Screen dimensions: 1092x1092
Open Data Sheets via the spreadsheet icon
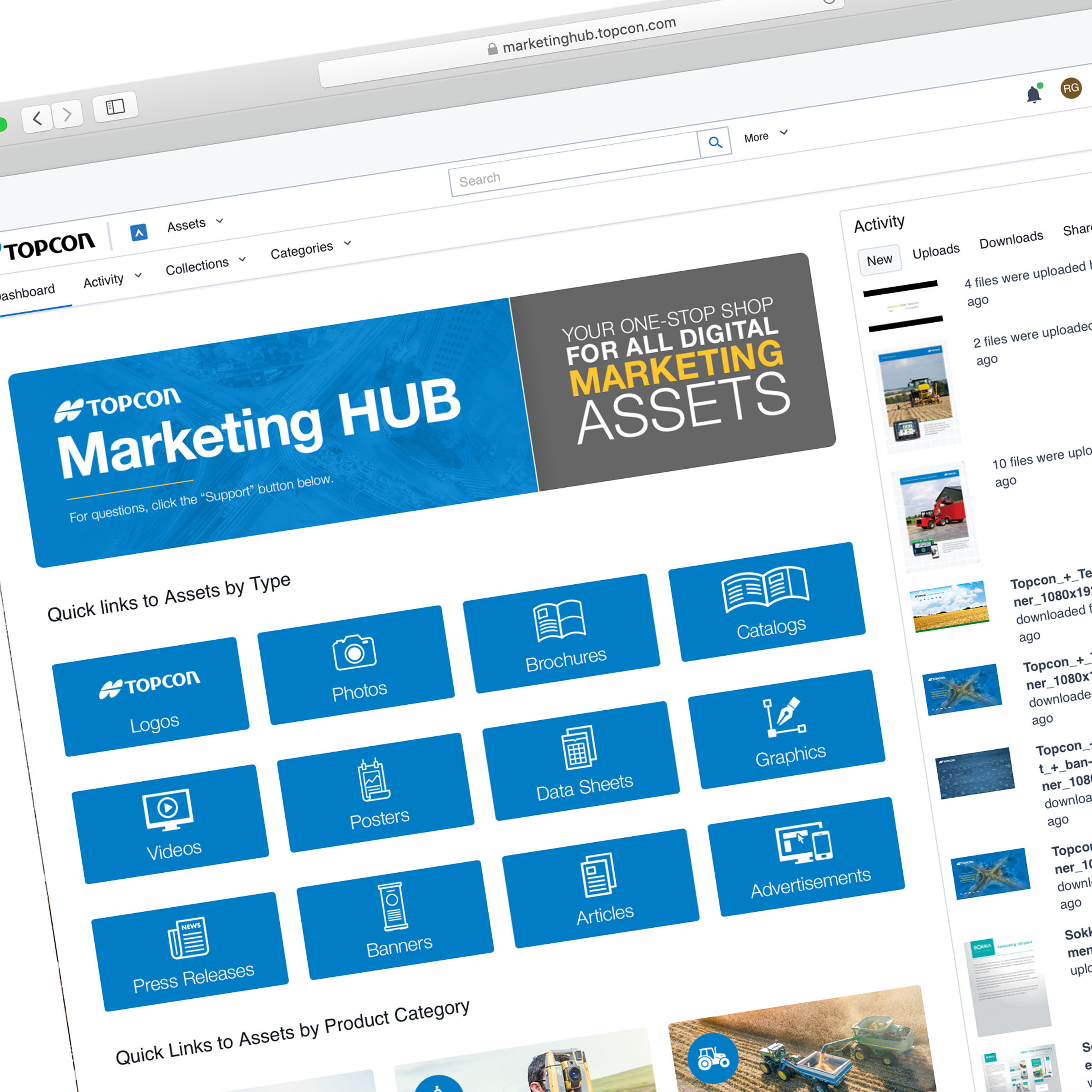[x=579, y=747]
